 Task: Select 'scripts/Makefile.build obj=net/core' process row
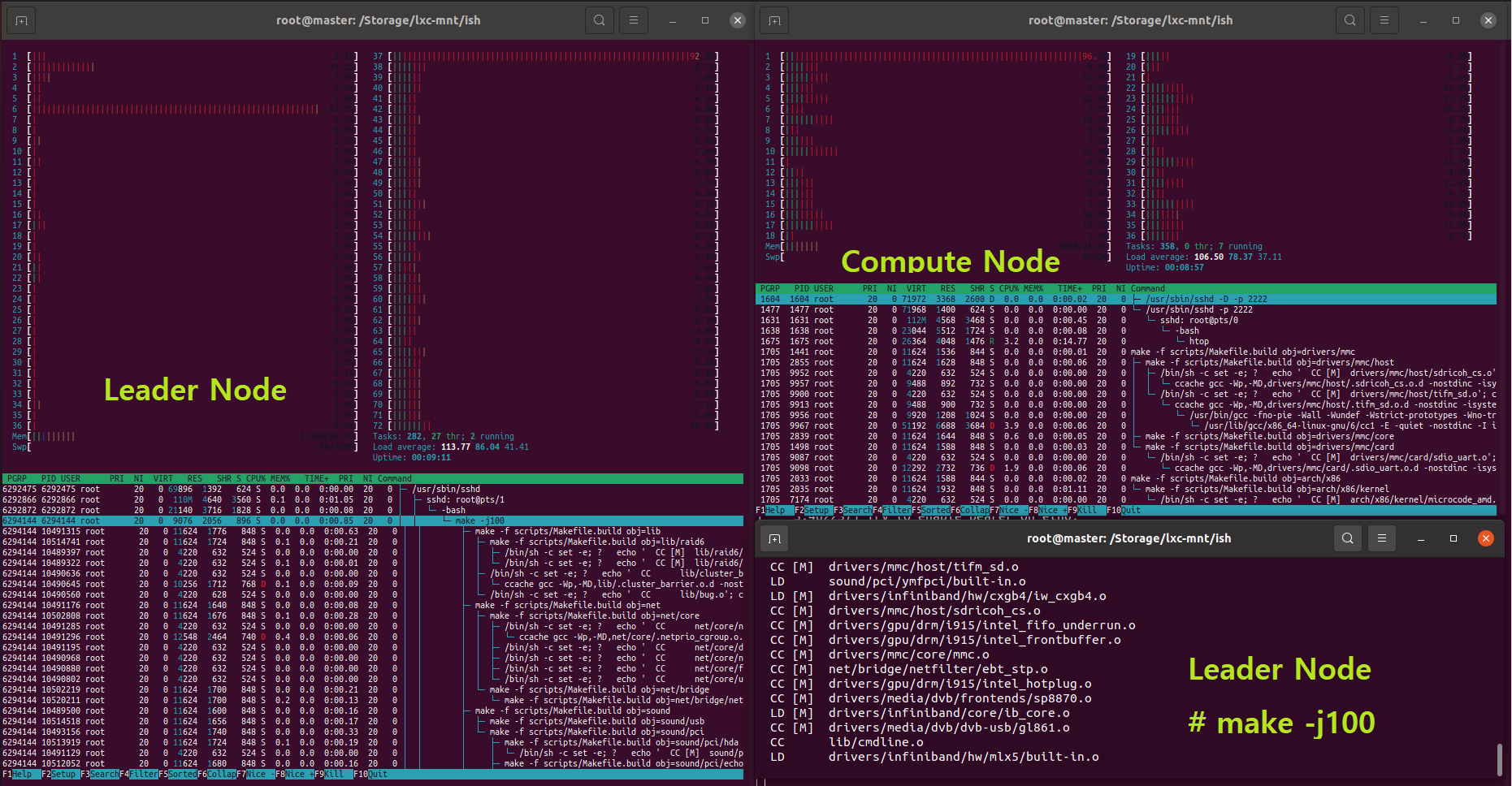coord(373,616)
